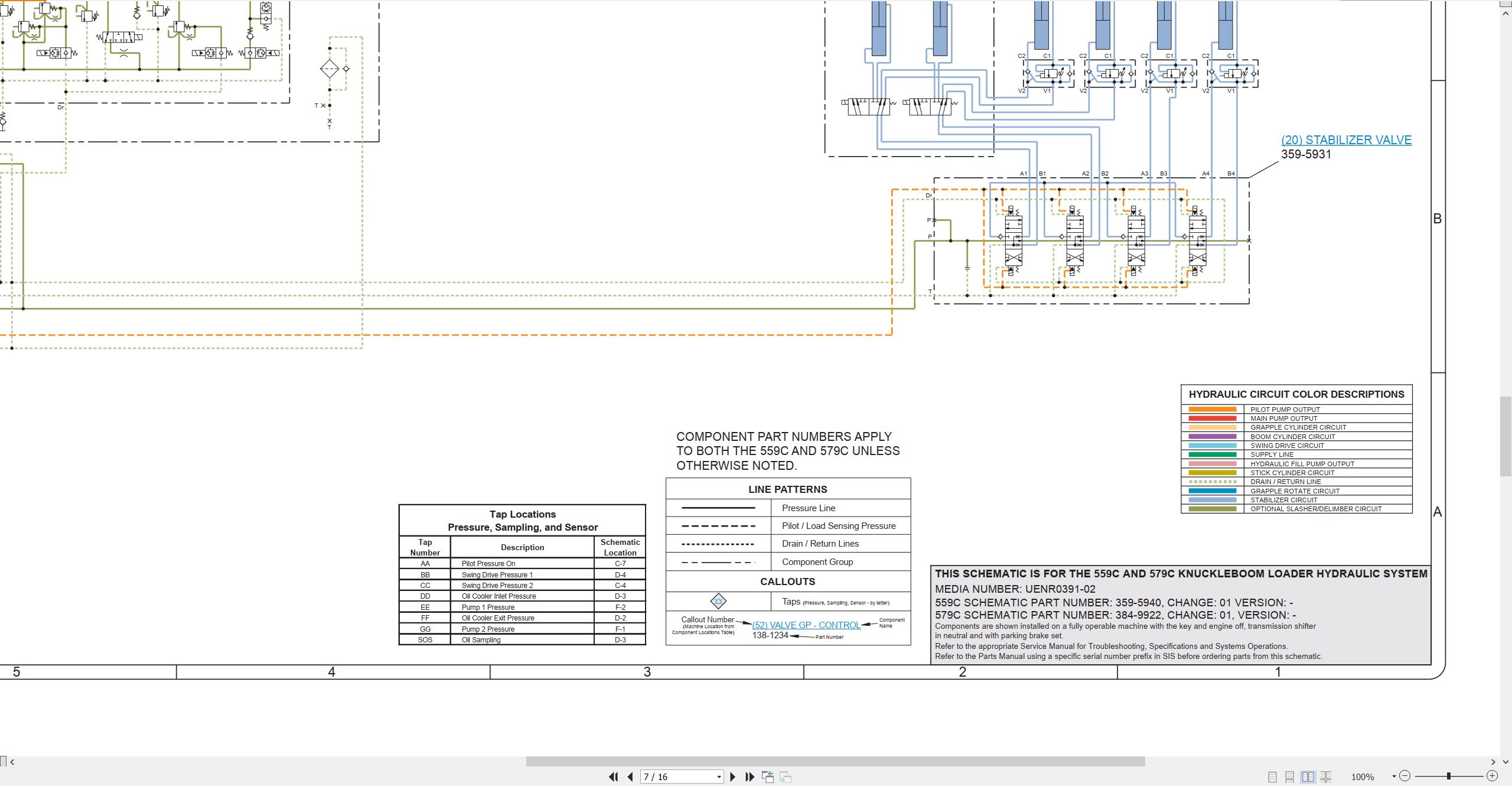Click horizontal scrollbar right arrow
Image resolution: width=1512 pixels, height=786 pixels.
[x=1493, y=762]
